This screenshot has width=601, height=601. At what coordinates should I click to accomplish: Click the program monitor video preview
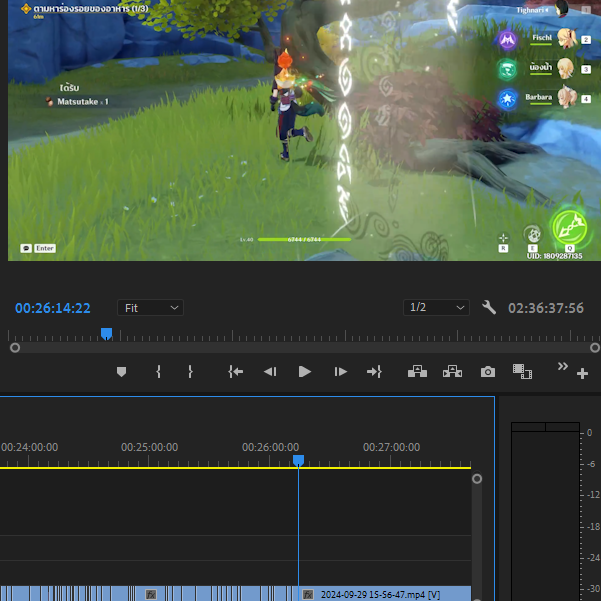[x=304, y=130]
